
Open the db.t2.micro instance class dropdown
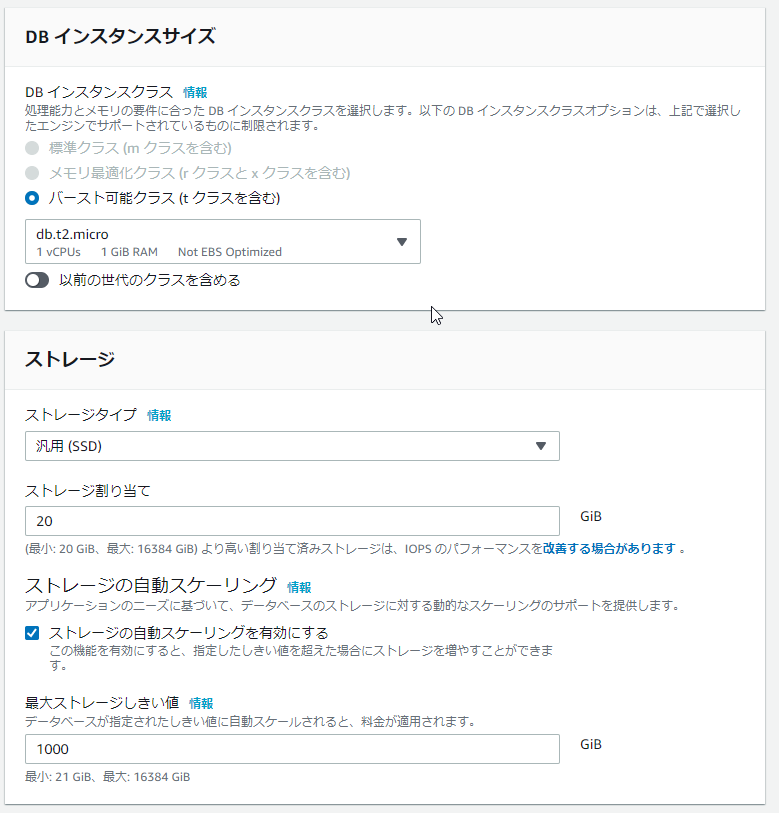222,242
